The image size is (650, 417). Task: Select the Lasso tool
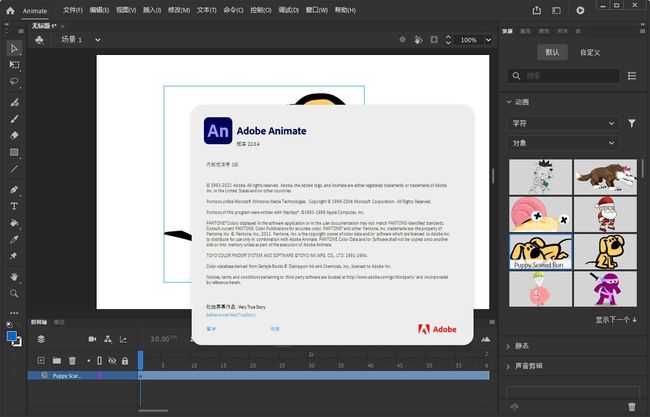click(x=14, y=81)
